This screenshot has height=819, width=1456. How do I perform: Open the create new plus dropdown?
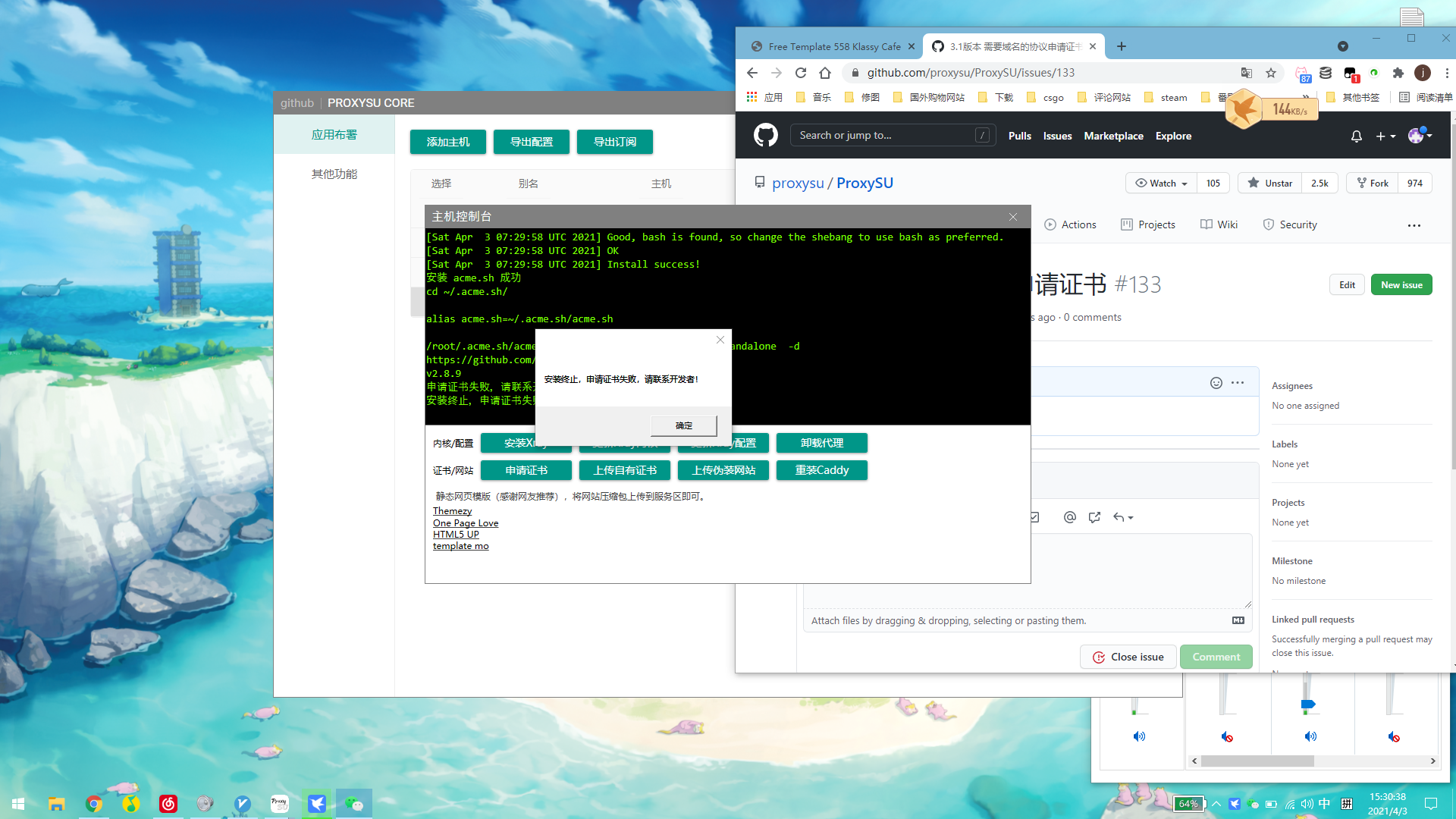(x=1385, y=136)
